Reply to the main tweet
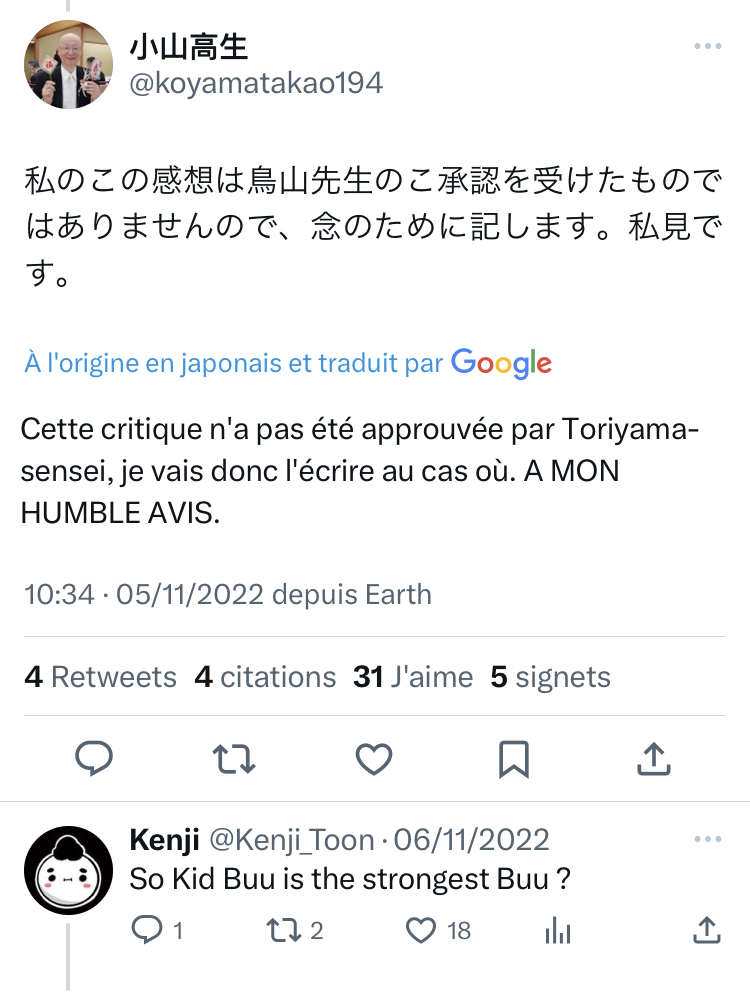 pyautogui.click(x=94, y=760)
